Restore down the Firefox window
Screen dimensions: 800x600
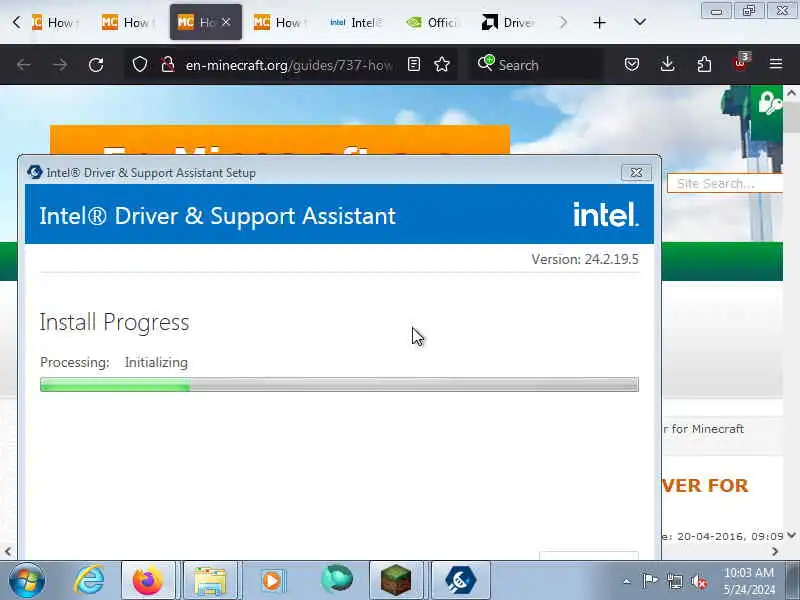(x=749, y=11)
